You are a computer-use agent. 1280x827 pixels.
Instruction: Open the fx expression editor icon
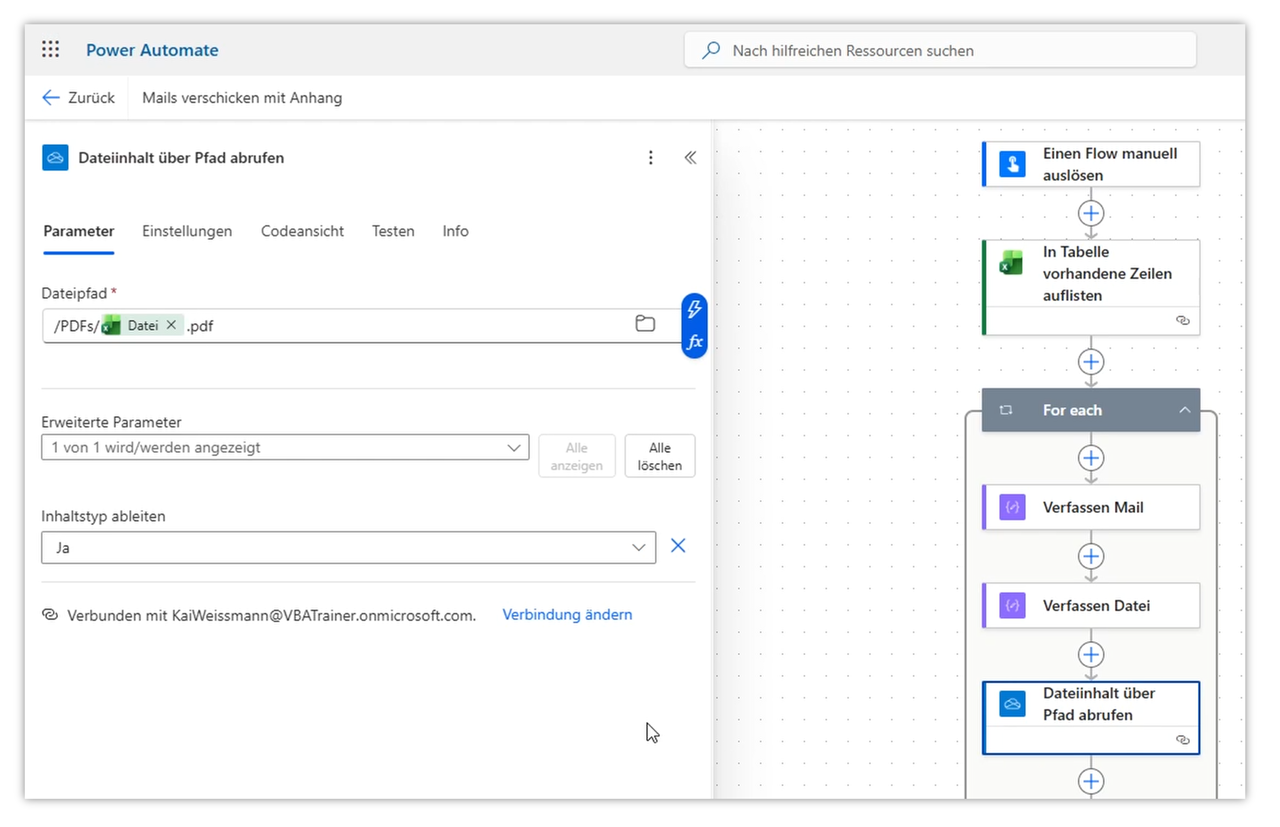tap(694, 342)
